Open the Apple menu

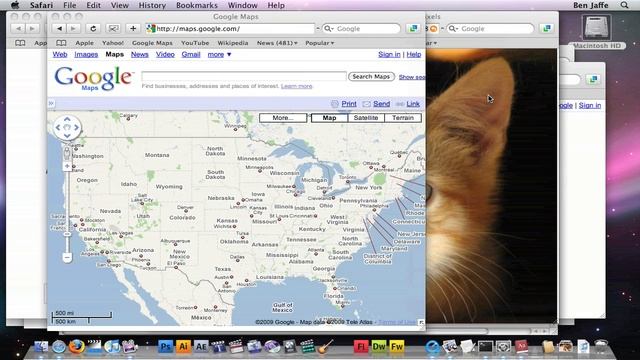pyautogui.click(x=15, y=5)
